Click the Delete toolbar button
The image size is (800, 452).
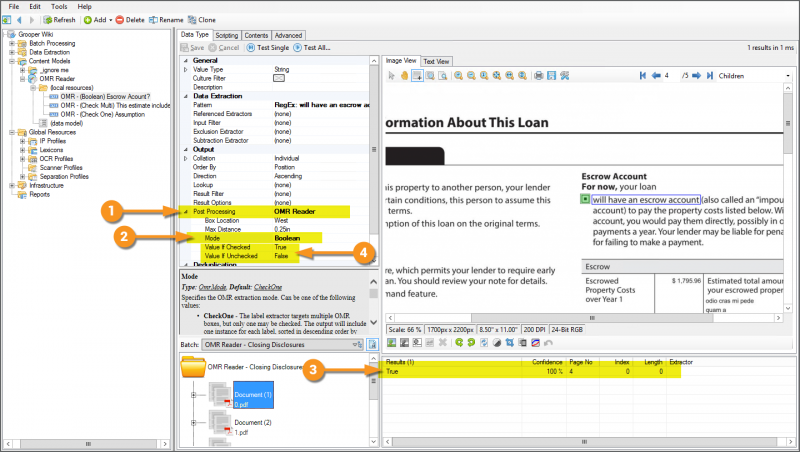click(x=130, y=20)
